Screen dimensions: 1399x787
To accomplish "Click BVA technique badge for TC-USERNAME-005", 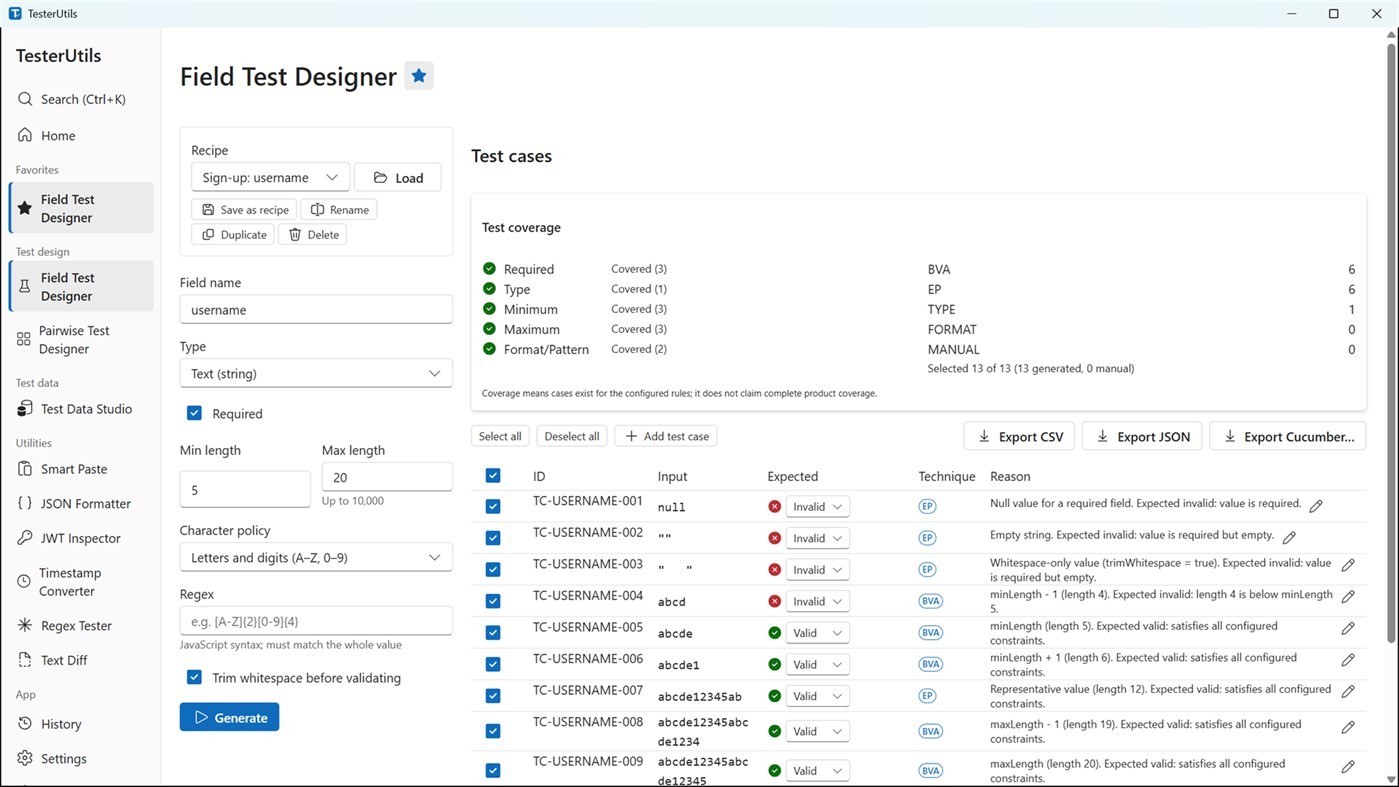I will point(930,633).
